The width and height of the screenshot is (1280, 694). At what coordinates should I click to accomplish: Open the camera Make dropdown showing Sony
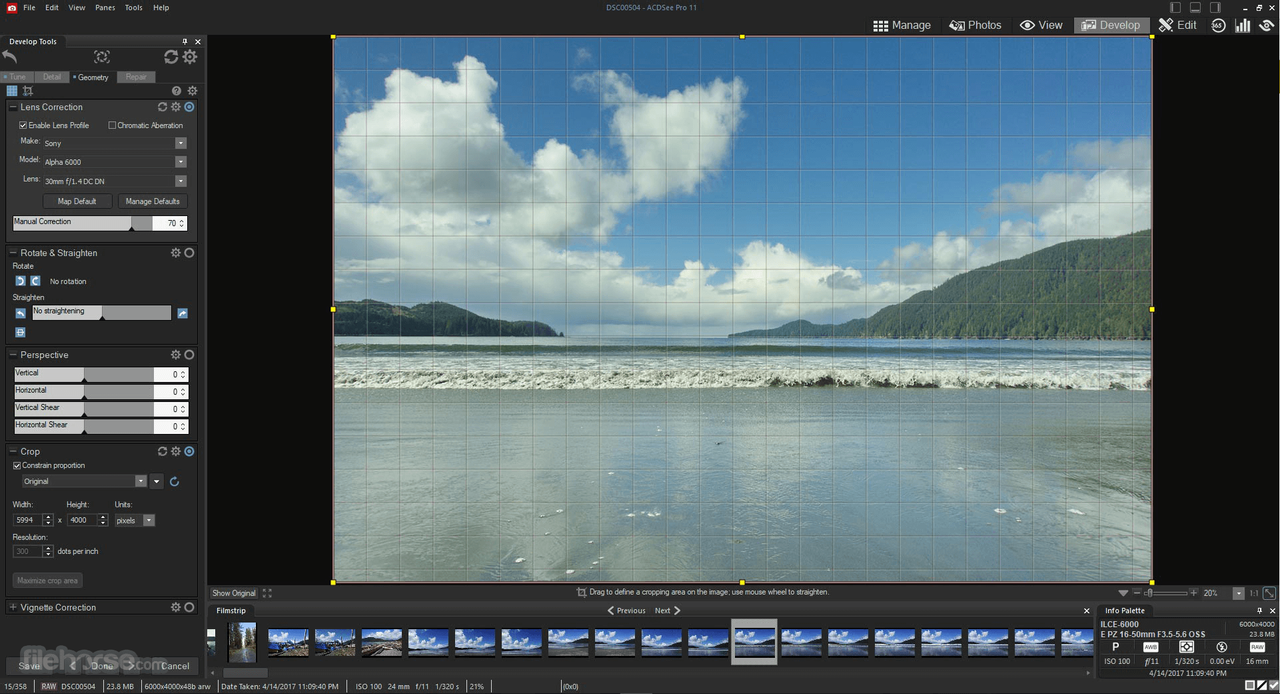pos(180,142)
